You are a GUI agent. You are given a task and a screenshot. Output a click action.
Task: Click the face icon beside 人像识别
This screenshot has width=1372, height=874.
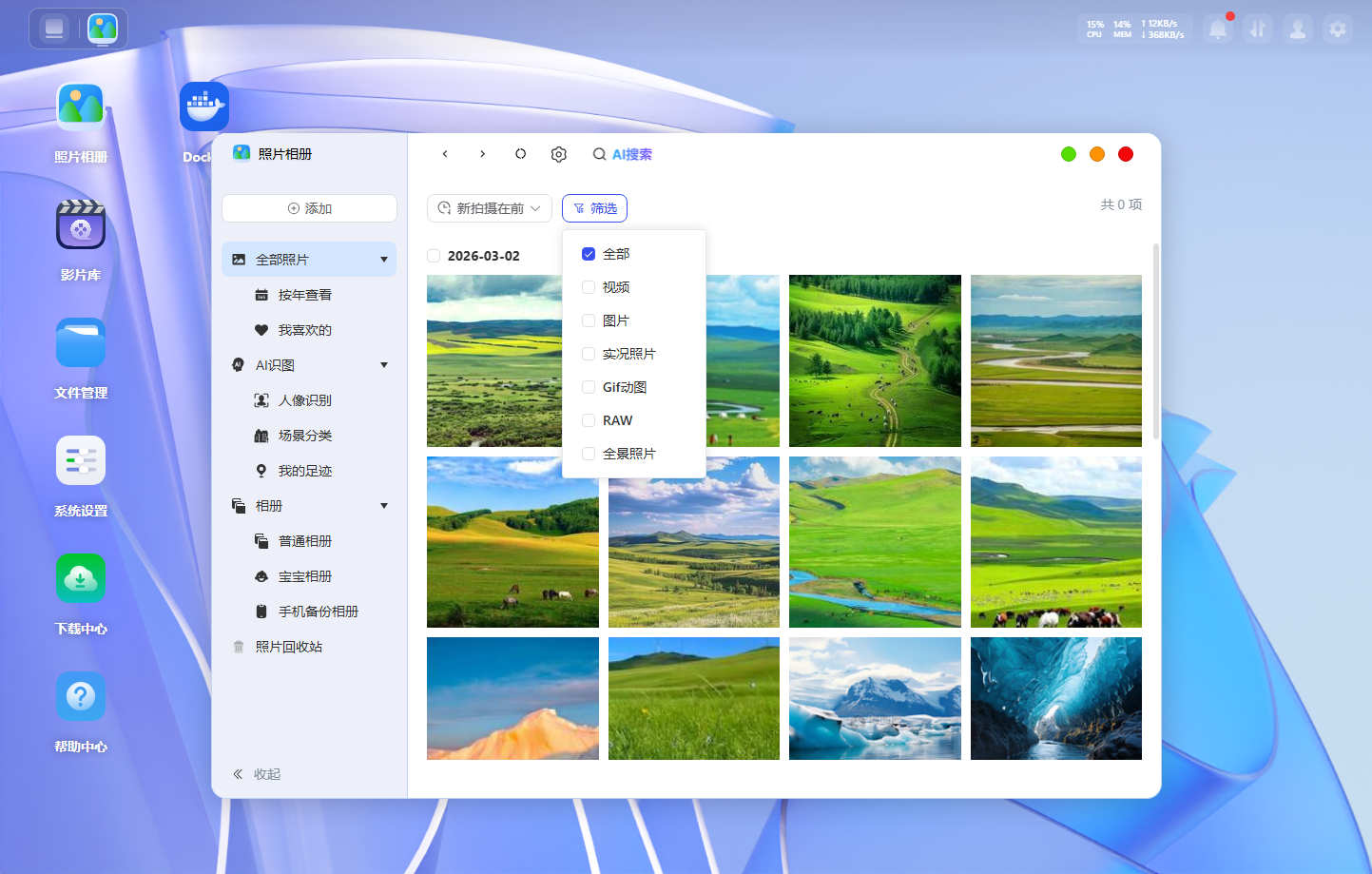261,400
